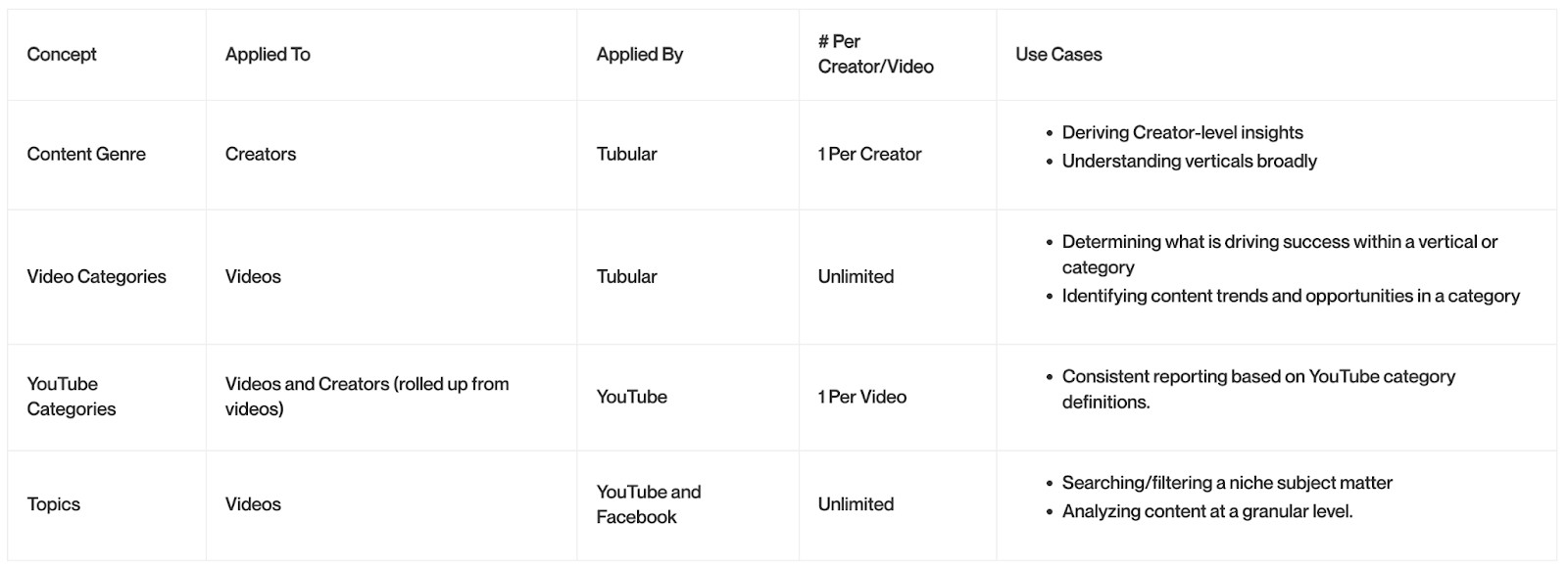This screenshot has width=1568, height=570.
Task: Click the Video Categories cell
Action: point(96,276)
